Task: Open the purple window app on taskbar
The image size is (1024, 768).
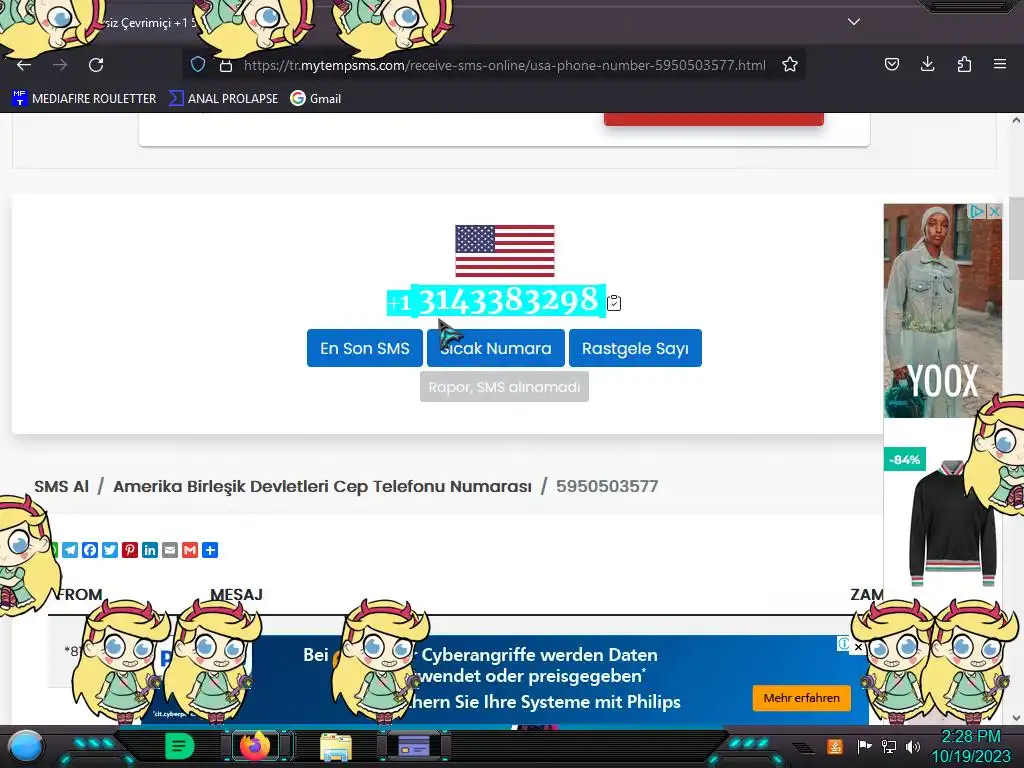Action: click(414, 746)
